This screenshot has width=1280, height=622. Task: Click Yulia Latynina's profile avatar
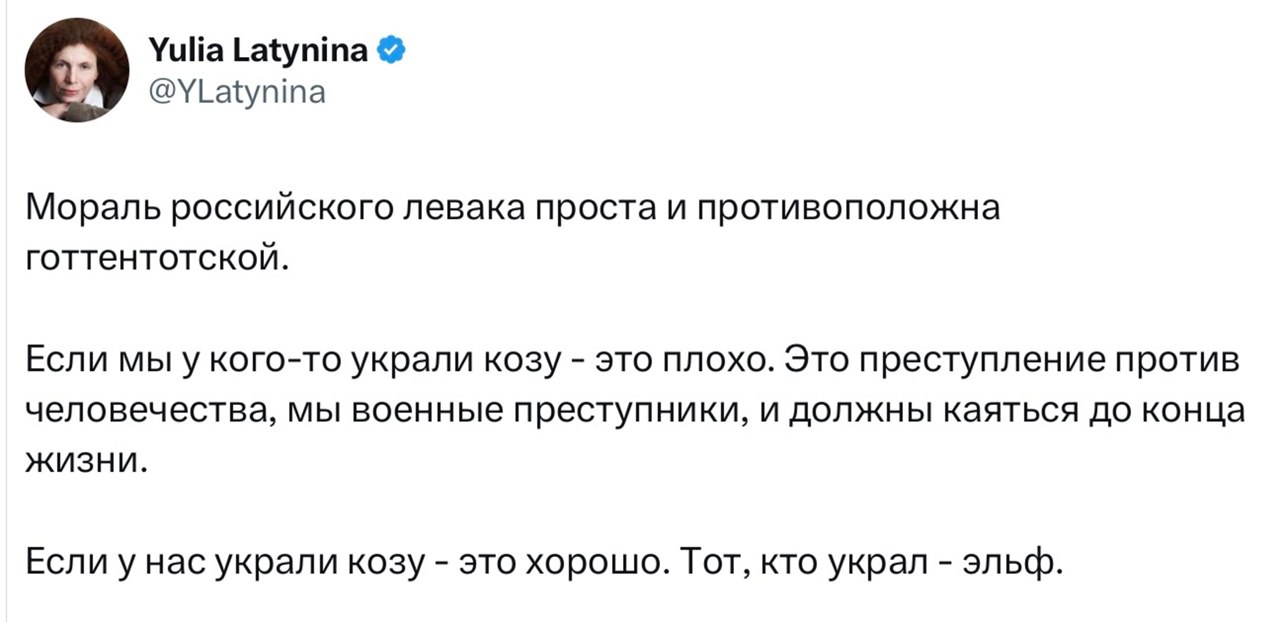point(77,70)
